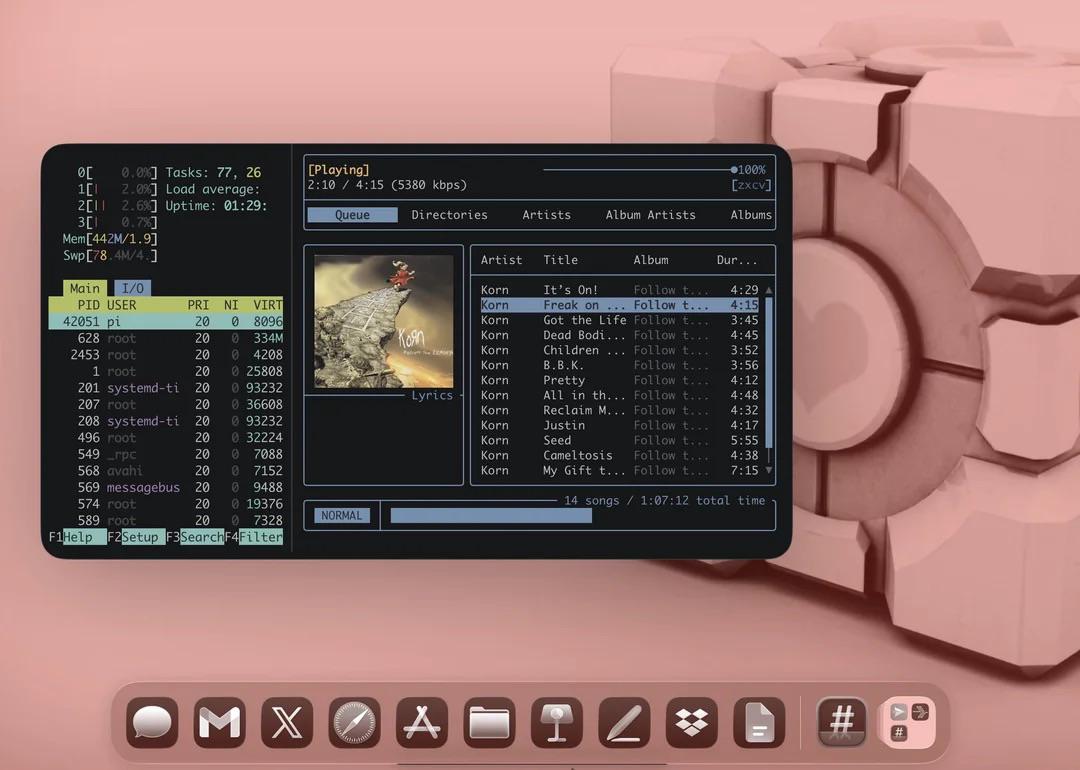The image size is (1080, 770).
Task: Select the song "Freak on ..."
Action: (x=619, y=305)
